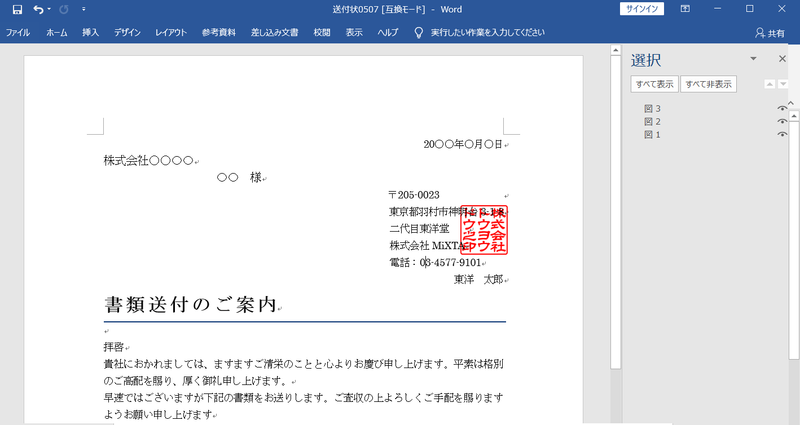Screen dimensions: 800x425
Task: Move object up with the bring-forward arrow
Action: pos(770,84)
